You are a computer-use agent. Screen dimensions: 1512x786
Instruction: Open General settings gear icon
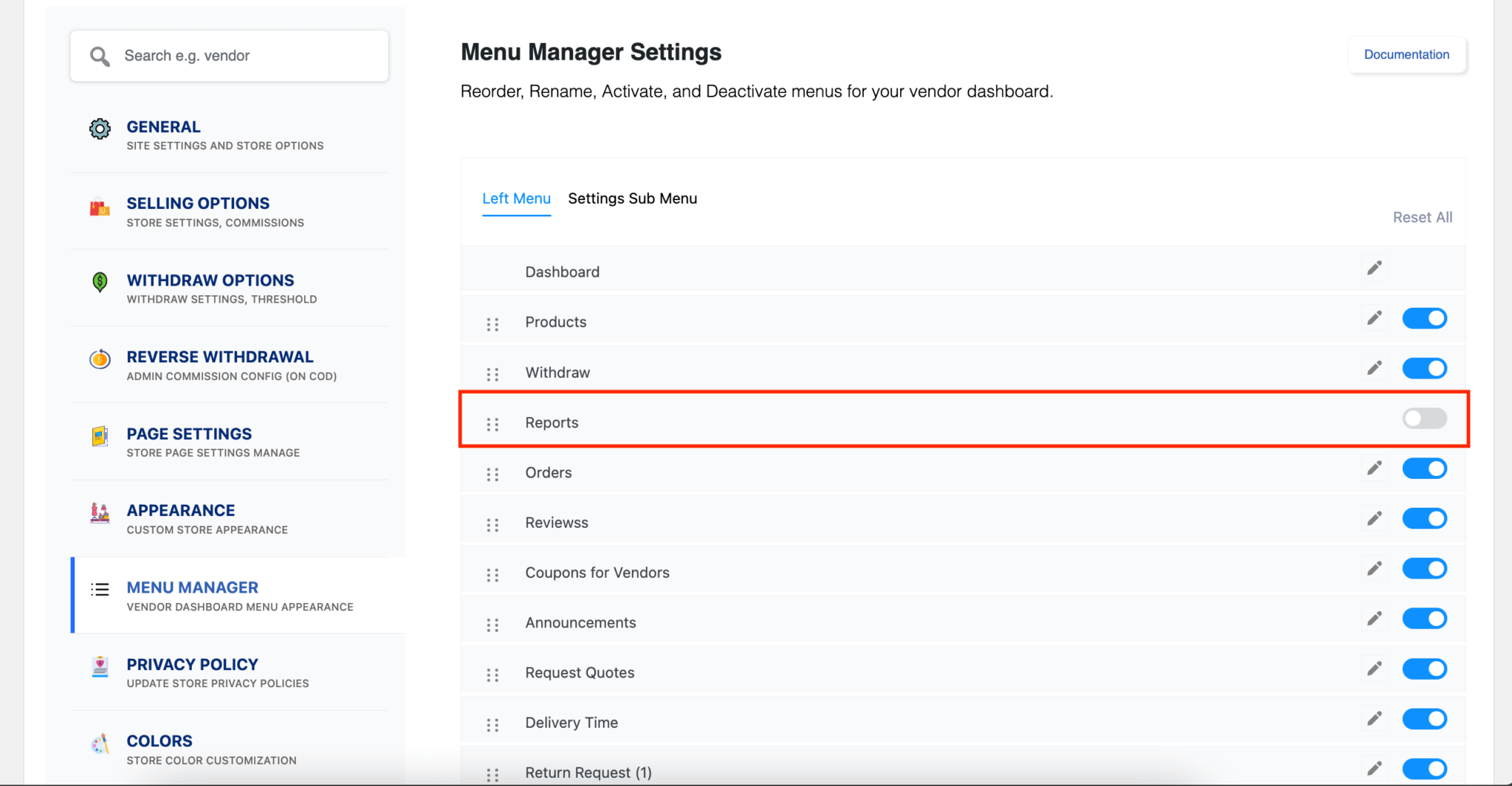coord(100,128)
